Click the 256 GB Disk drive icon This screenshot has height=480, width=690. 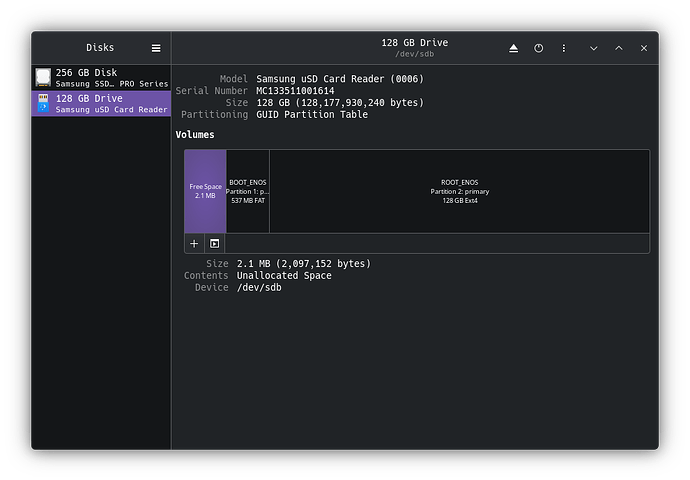tap(43, 77)
